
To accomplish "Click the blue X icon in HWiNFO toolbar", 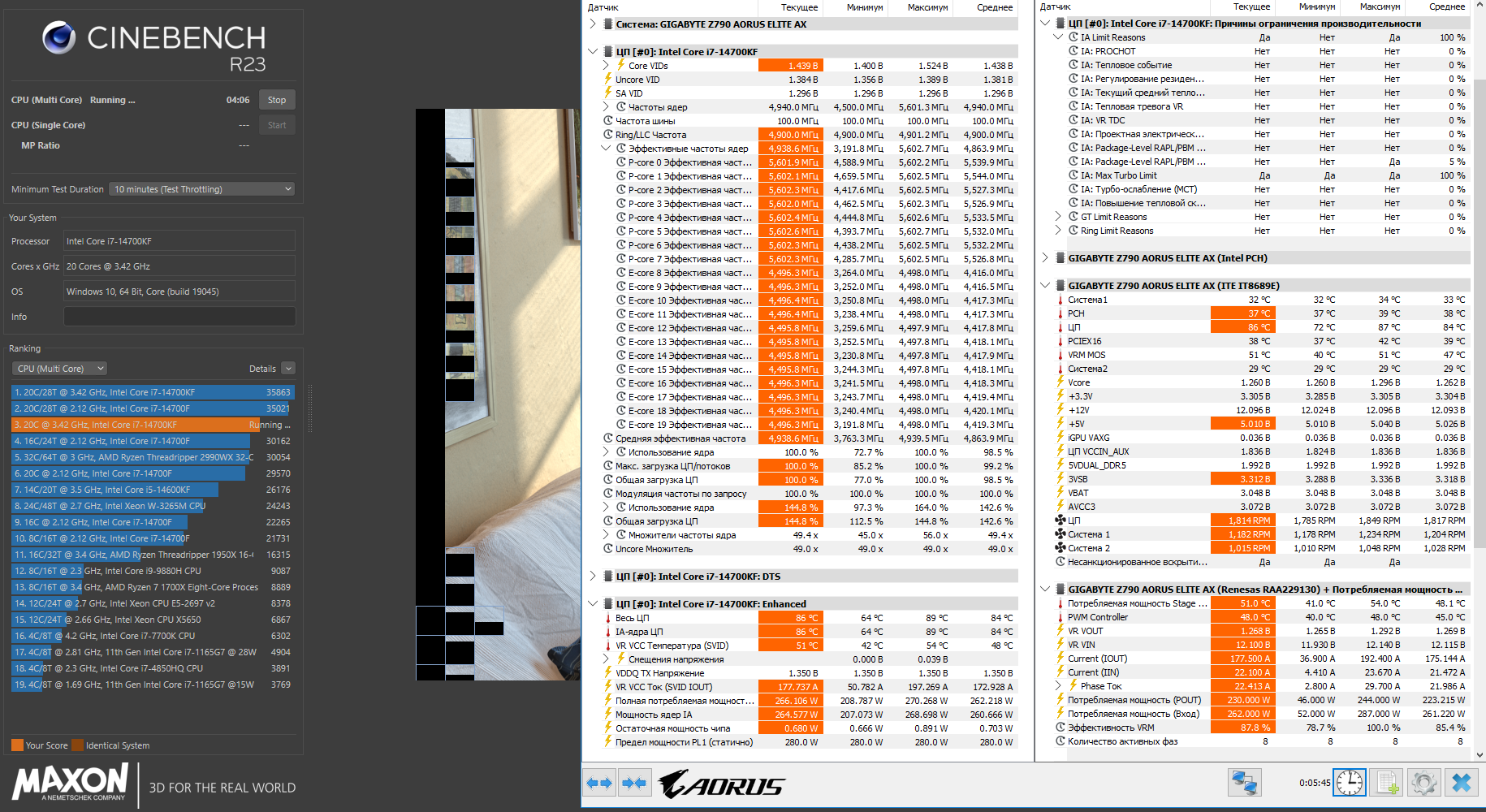I will coord(1461,783).
